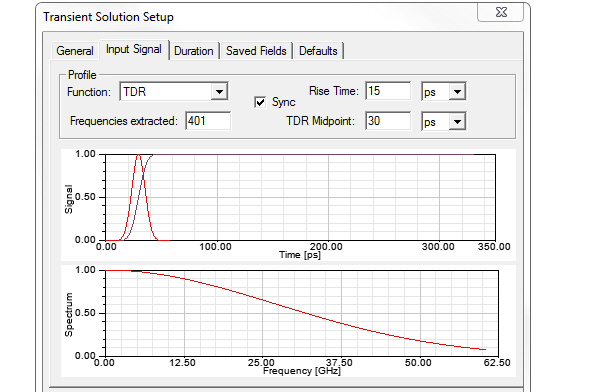Open the Rise Time units dropdown
Viewport: 600px width, 392px height.
click(457, 92)
